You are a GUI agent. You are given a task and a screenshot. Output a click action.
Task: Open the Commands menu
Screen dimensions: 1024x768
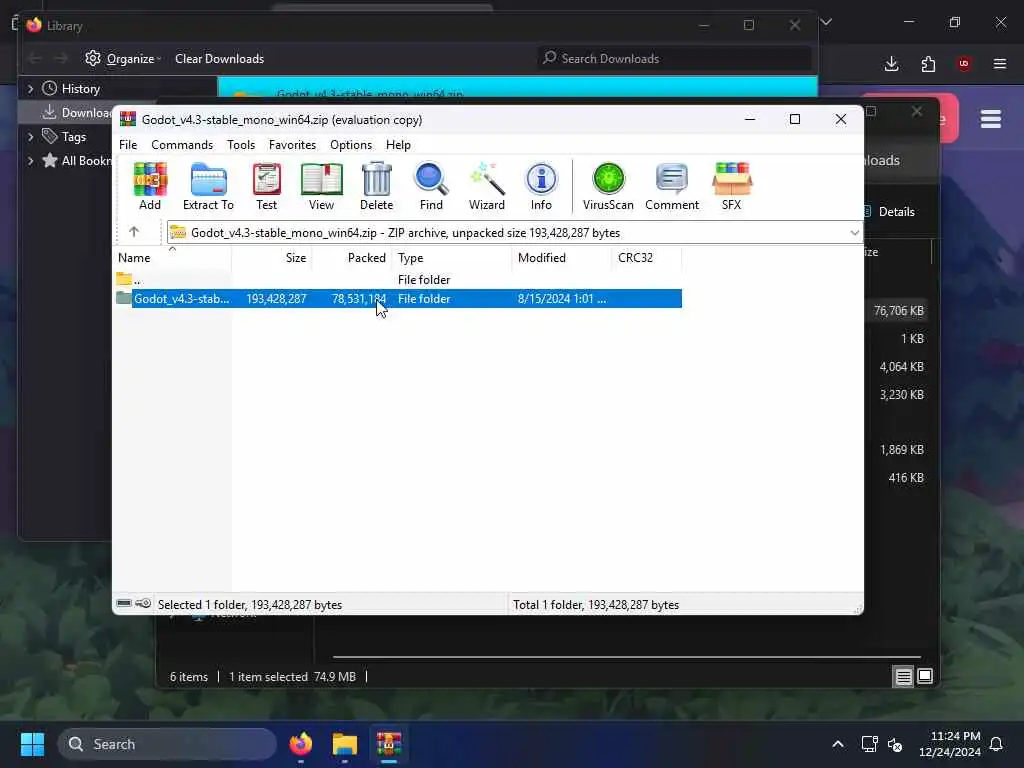coord(182,145)
